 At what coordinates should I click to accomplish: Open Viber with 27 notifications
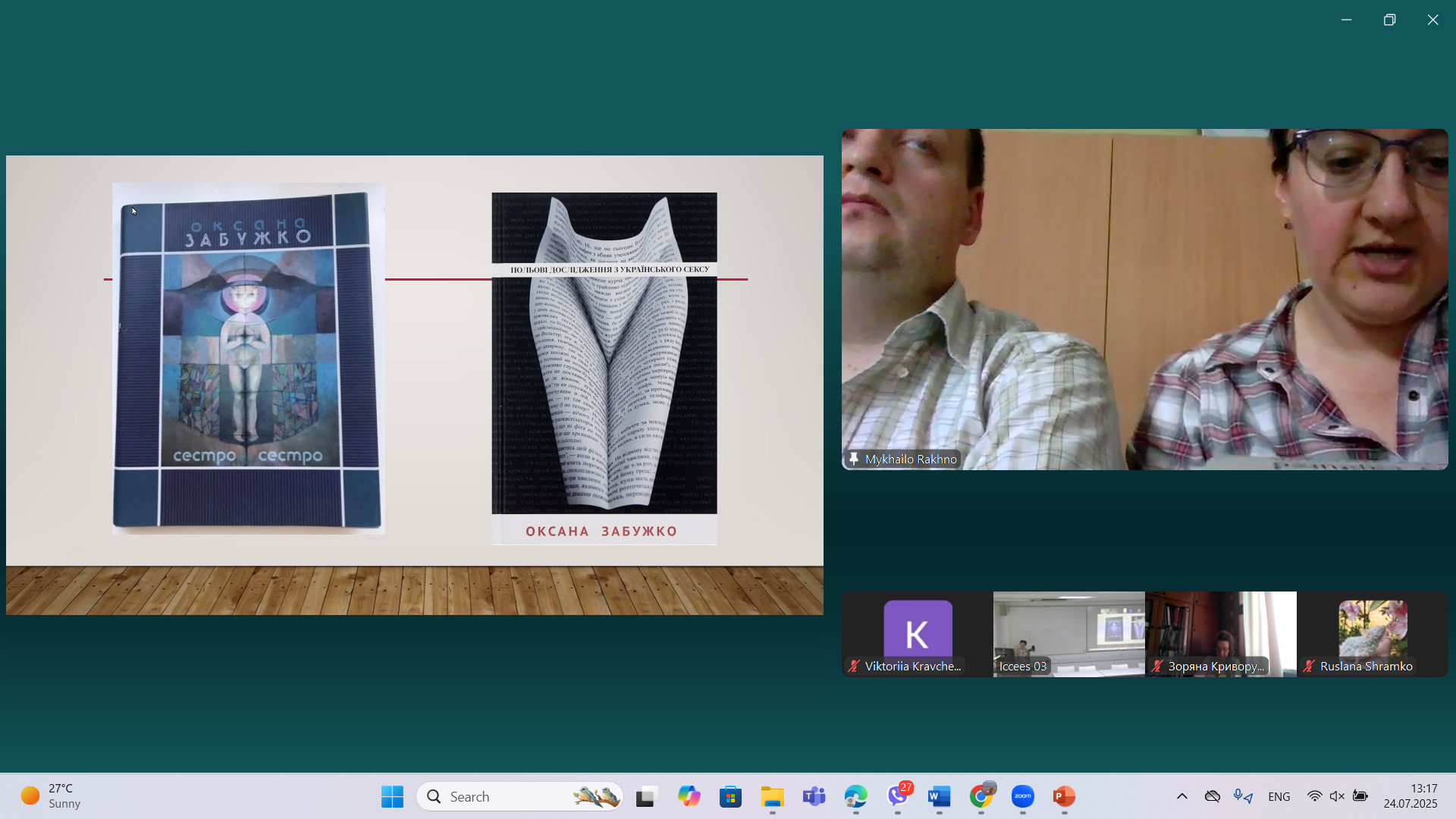coord(898,796)
